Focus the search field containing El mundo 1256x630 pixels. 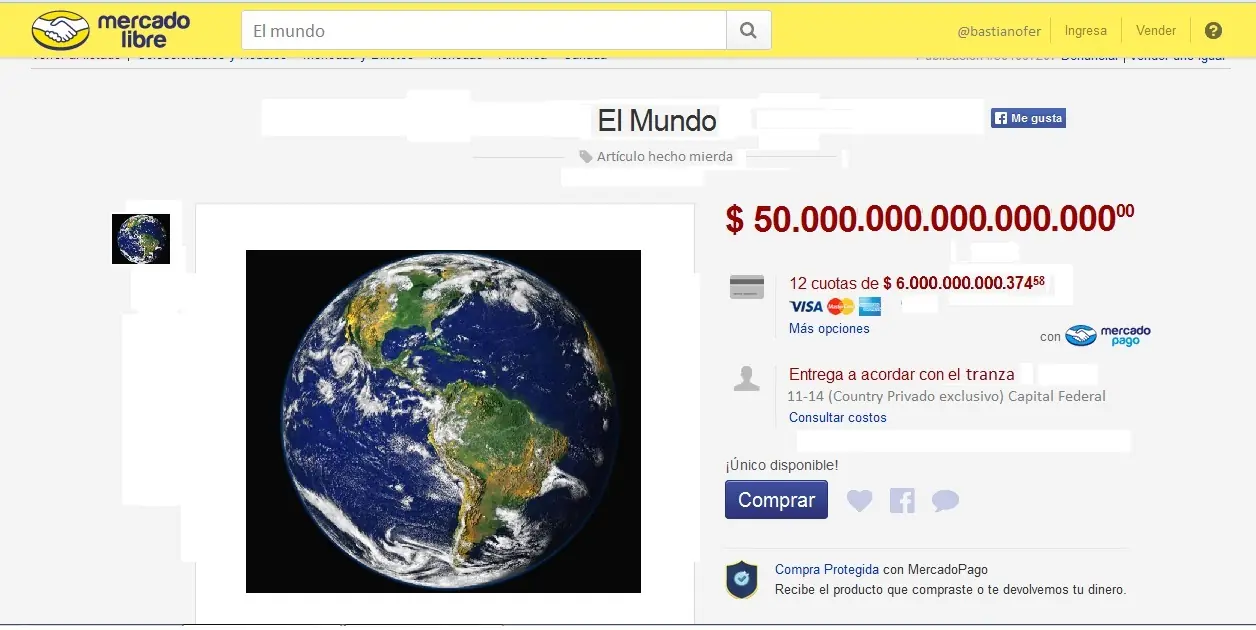[484, 30]
